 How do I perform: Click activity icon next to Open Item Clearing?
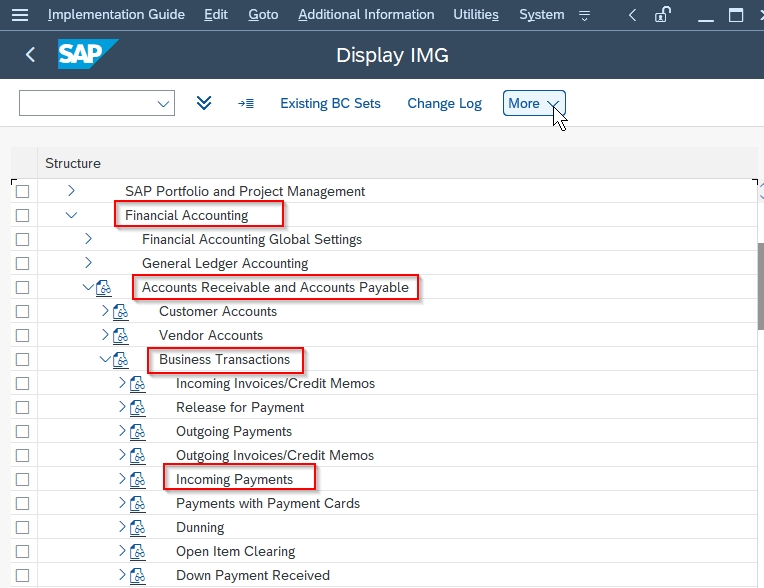pyautogui.click(x=138, y=552)
